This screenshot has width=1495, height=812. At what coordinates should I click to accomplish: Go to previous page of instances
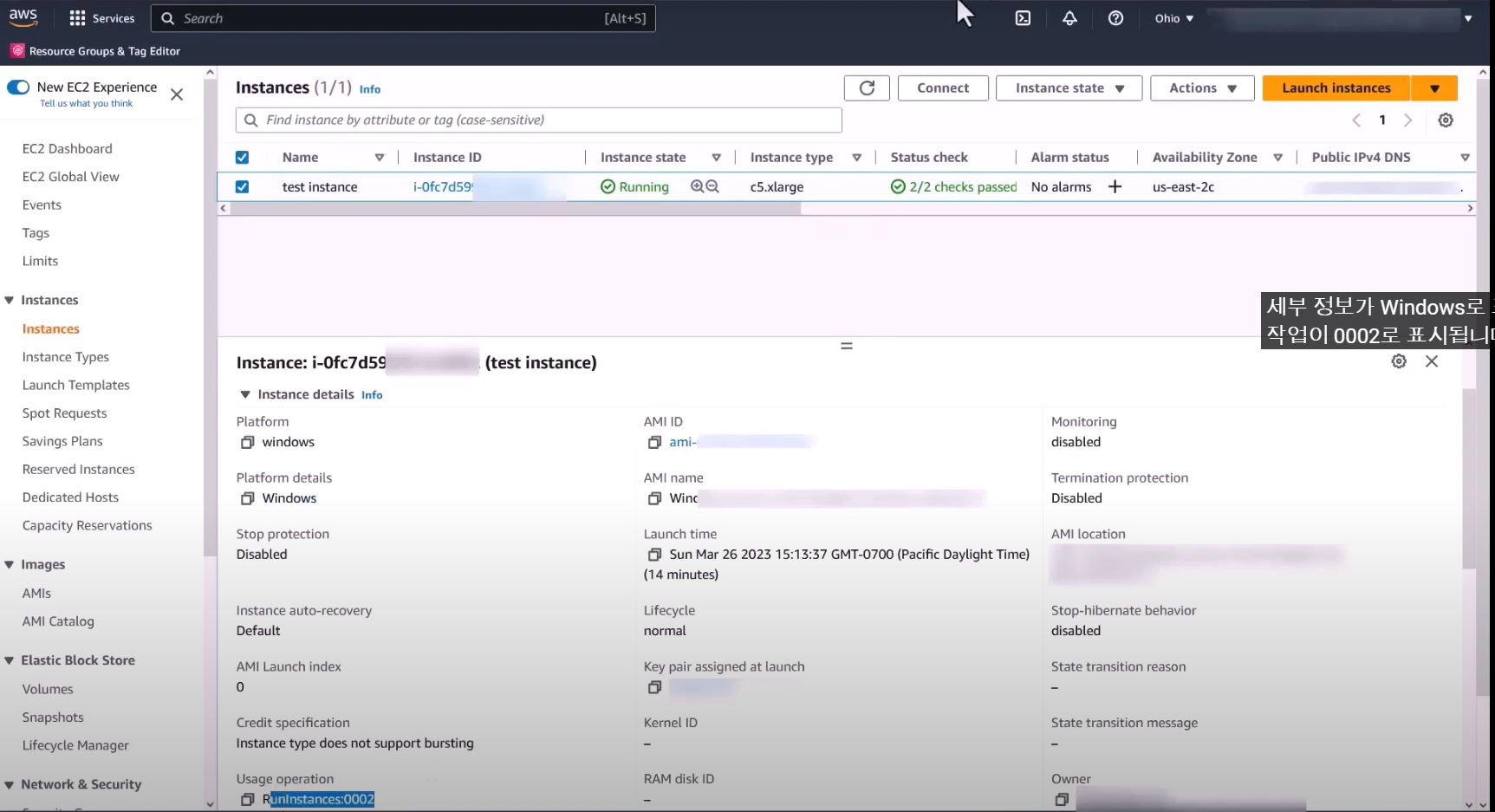(1357, 120)
